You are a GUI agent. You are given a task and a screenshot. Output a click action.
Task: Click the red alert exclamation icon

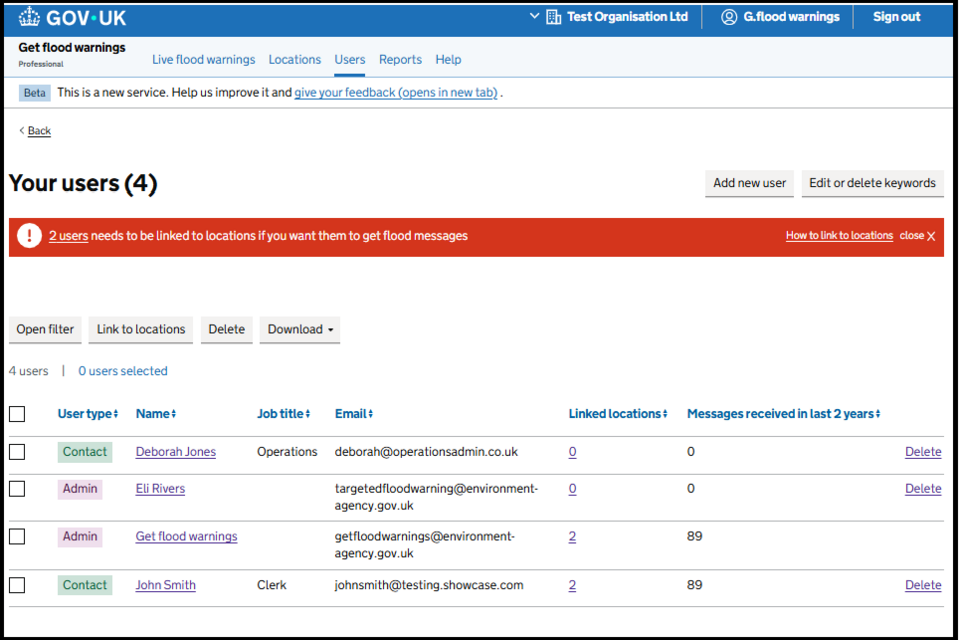tap(29, 237)
